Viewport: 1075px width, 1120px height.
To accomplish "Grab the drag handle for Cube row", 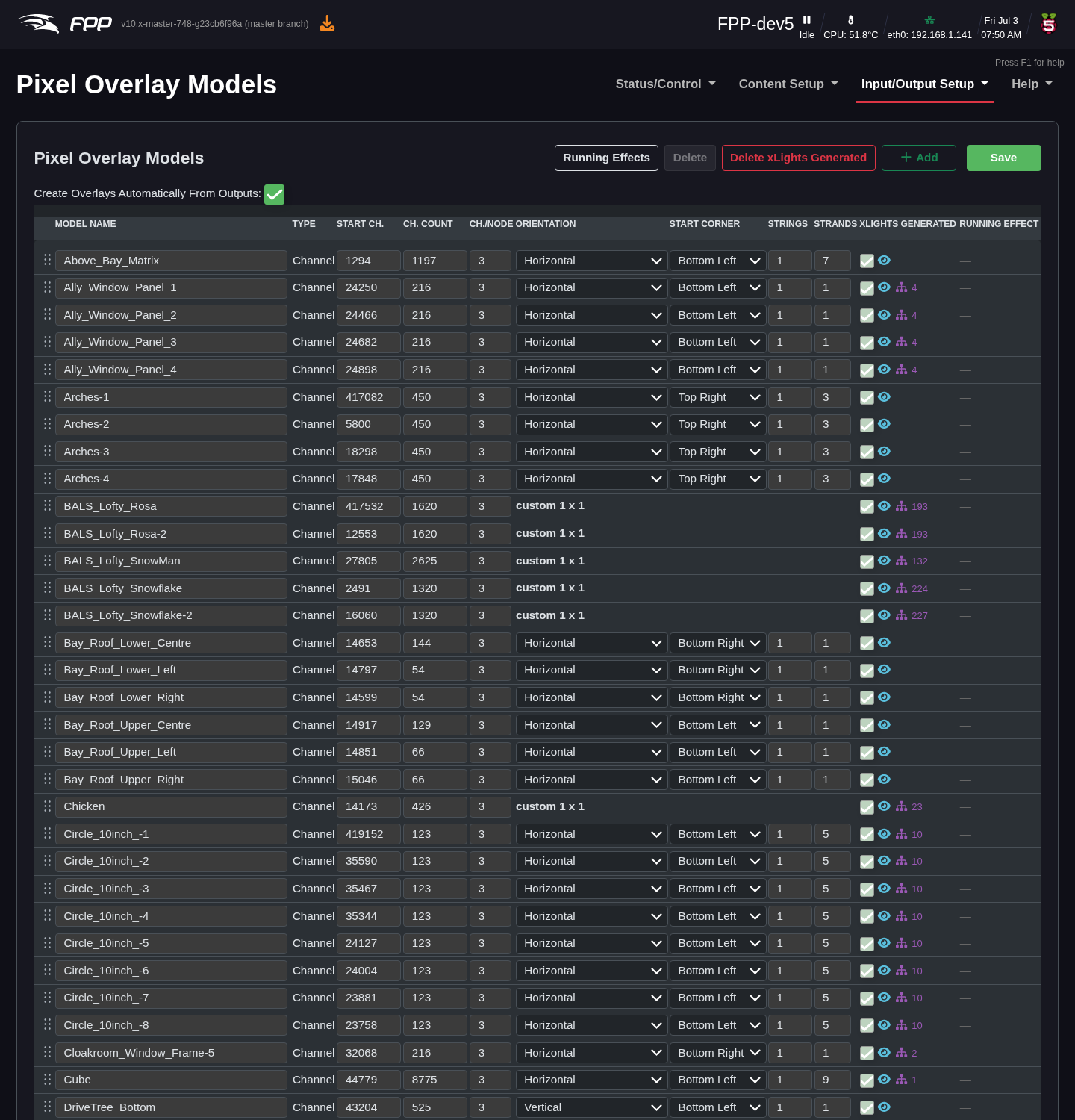I will 47,1080.
